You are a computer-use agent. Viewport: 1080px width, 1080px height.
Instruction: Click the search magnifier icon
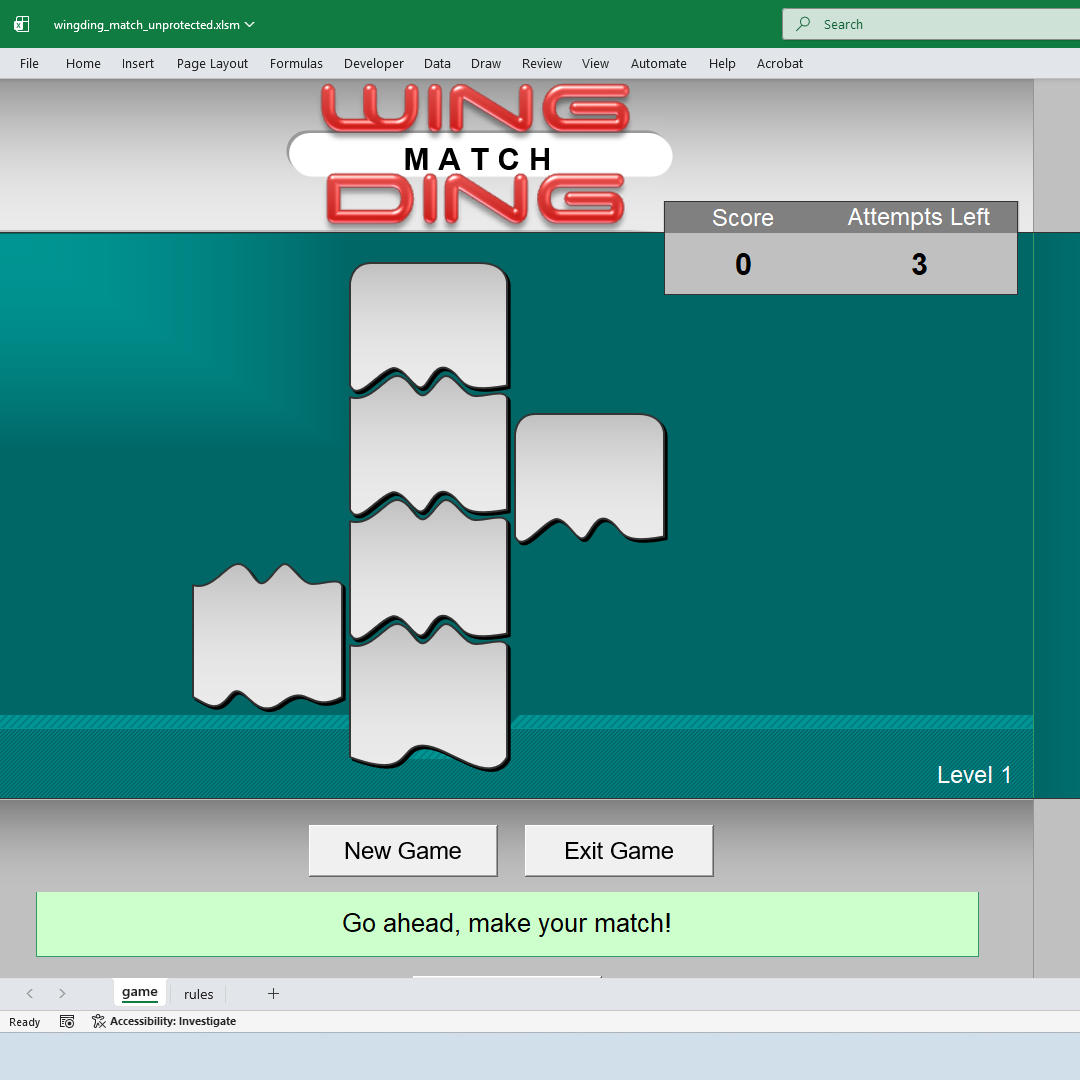pyautogui.click(x=805, y=23)
